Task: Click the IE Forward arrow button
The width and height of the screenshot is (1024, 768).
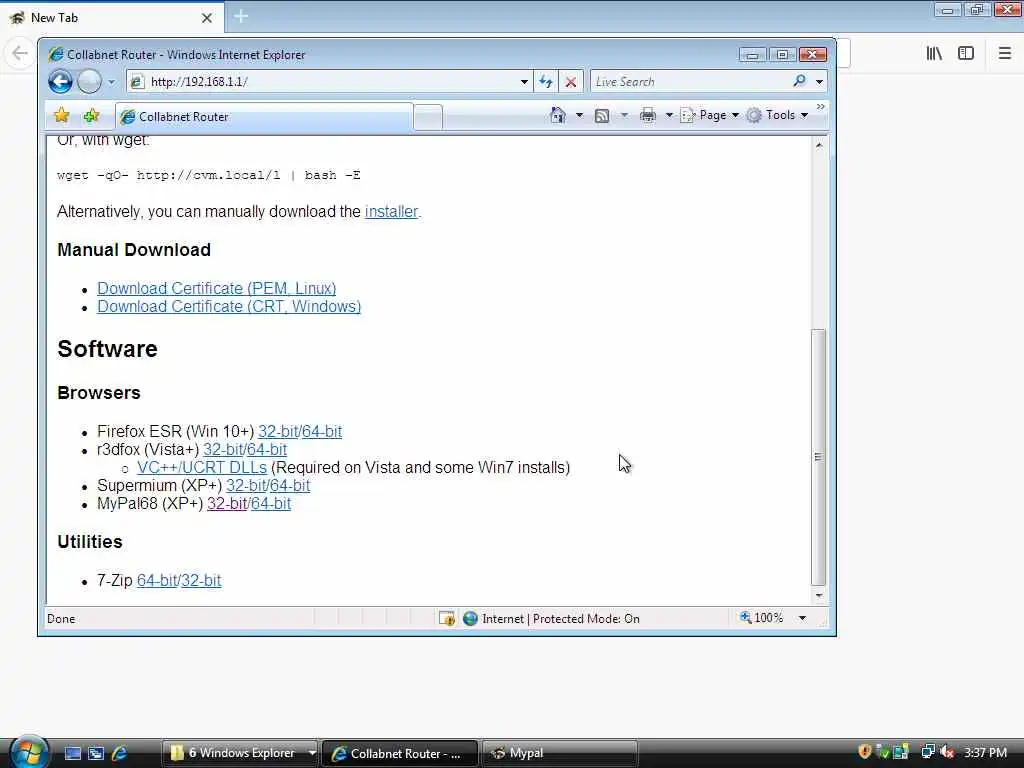Action: 89,82
